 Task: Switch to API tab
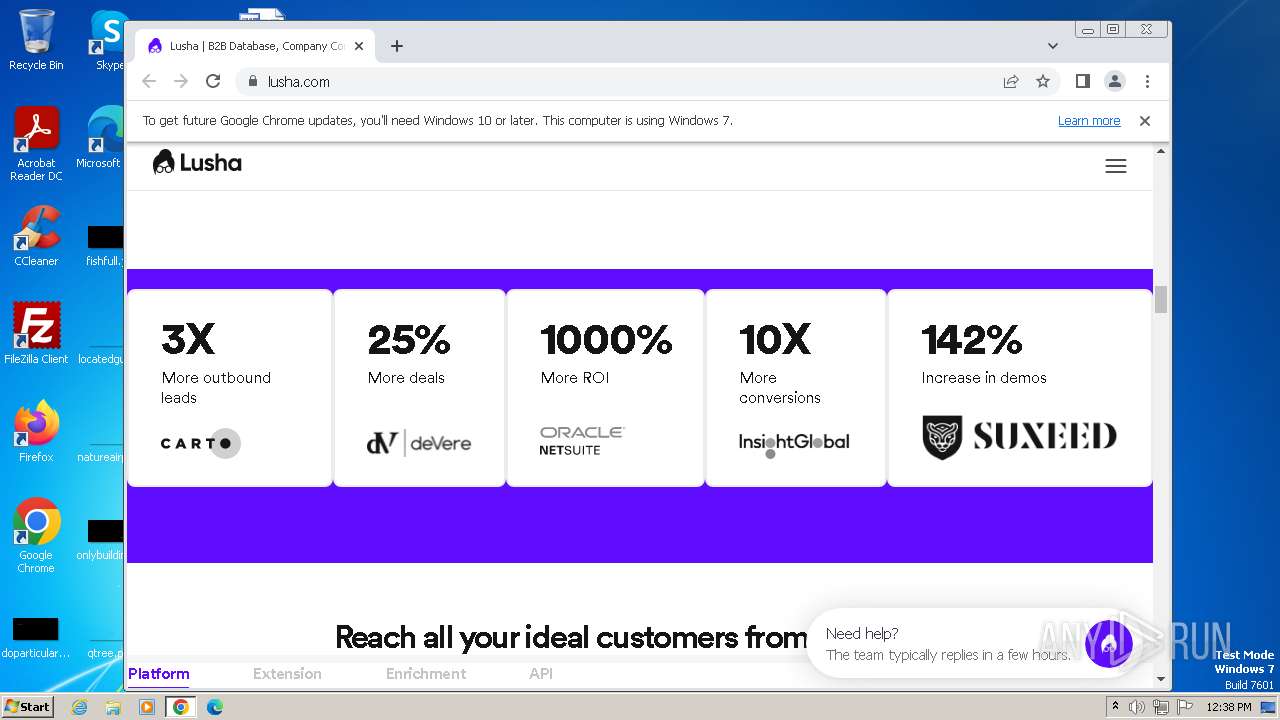tap(541, 674)
